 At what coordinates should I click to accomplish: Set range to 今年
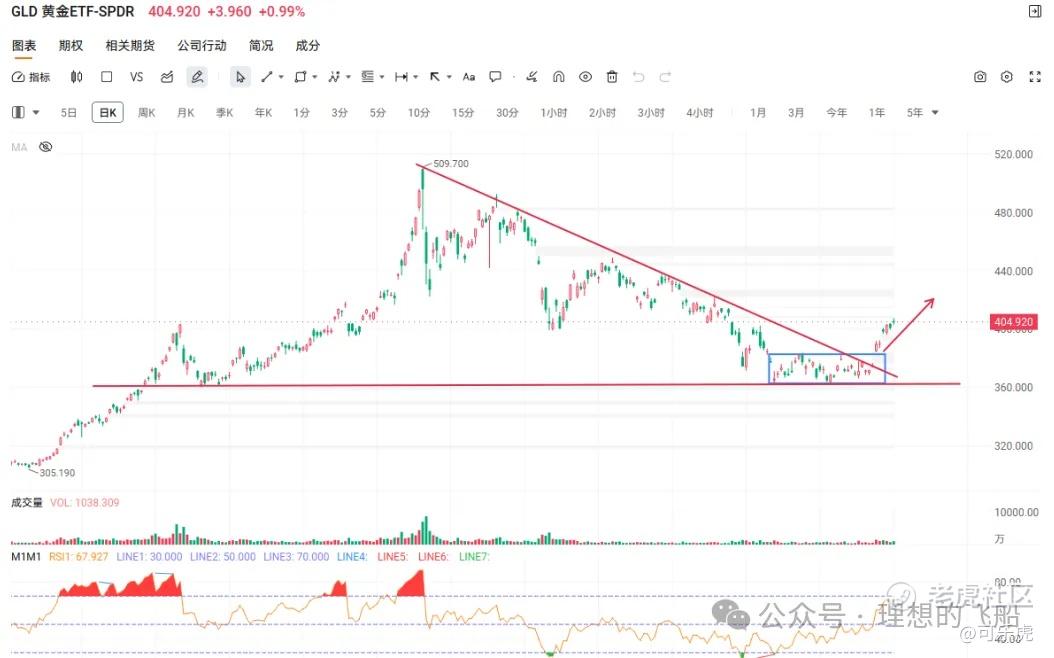(837, 113)
